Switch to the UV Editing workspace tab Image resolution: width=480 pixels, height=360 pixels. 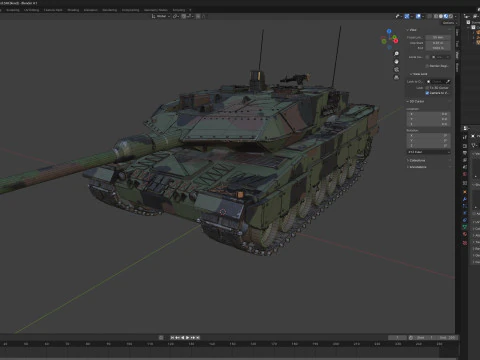click(x=31, y=10)
